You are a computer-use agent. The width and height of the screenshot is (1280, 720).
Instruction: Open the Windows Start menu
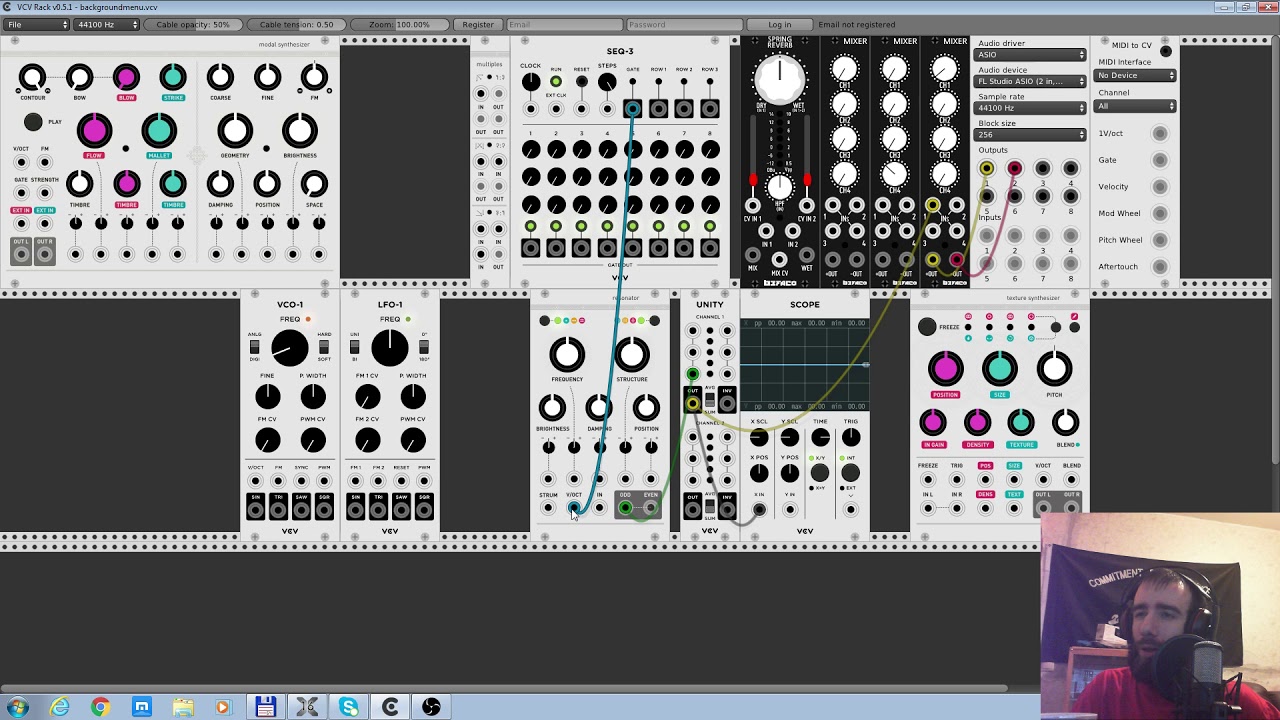coord(18,707)
